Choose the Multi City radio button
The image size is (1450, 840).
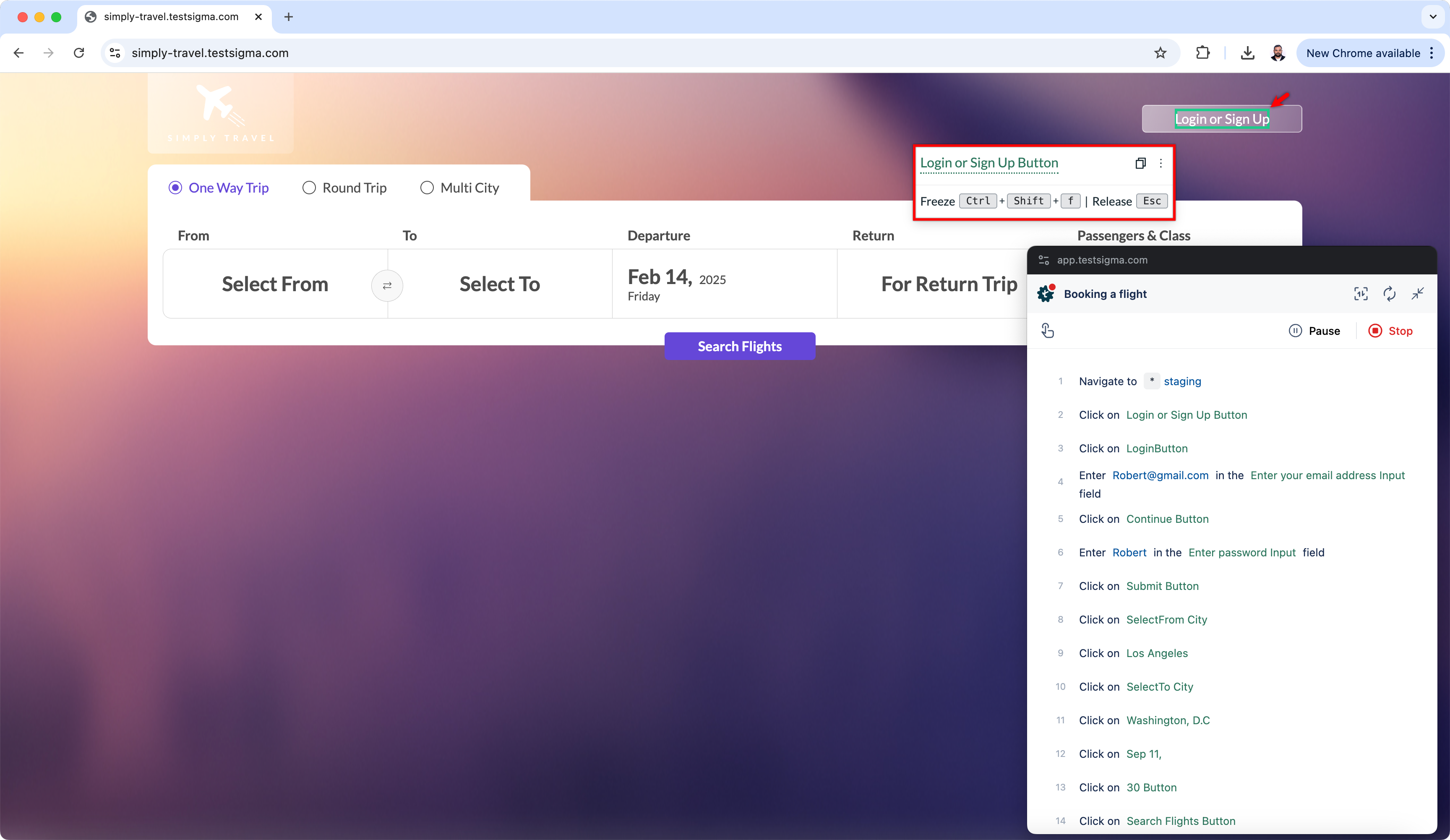pyautogui.click(x=427, y=188)
